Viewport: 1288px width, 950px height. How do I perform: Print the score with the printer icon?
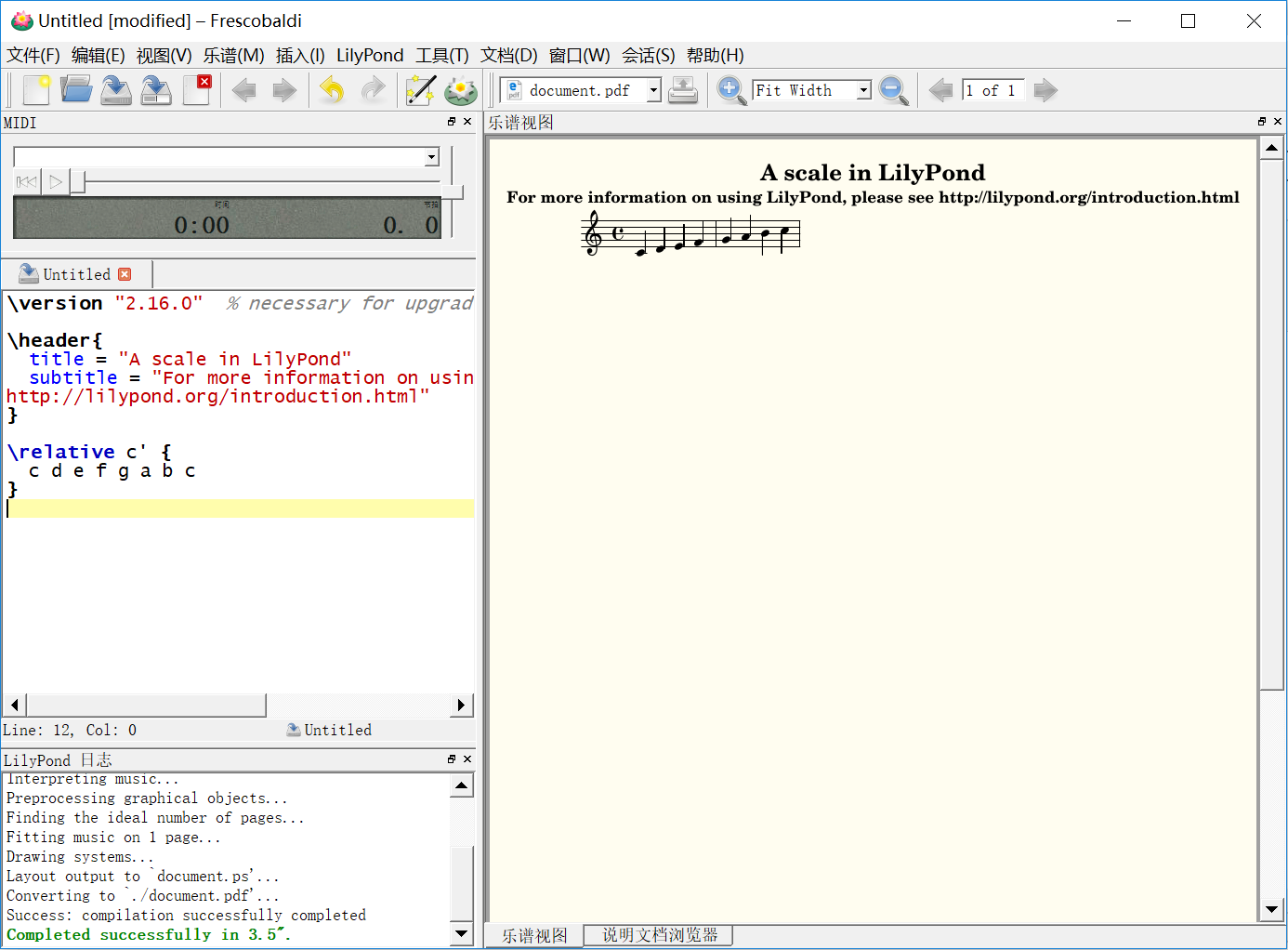[683, 90]
